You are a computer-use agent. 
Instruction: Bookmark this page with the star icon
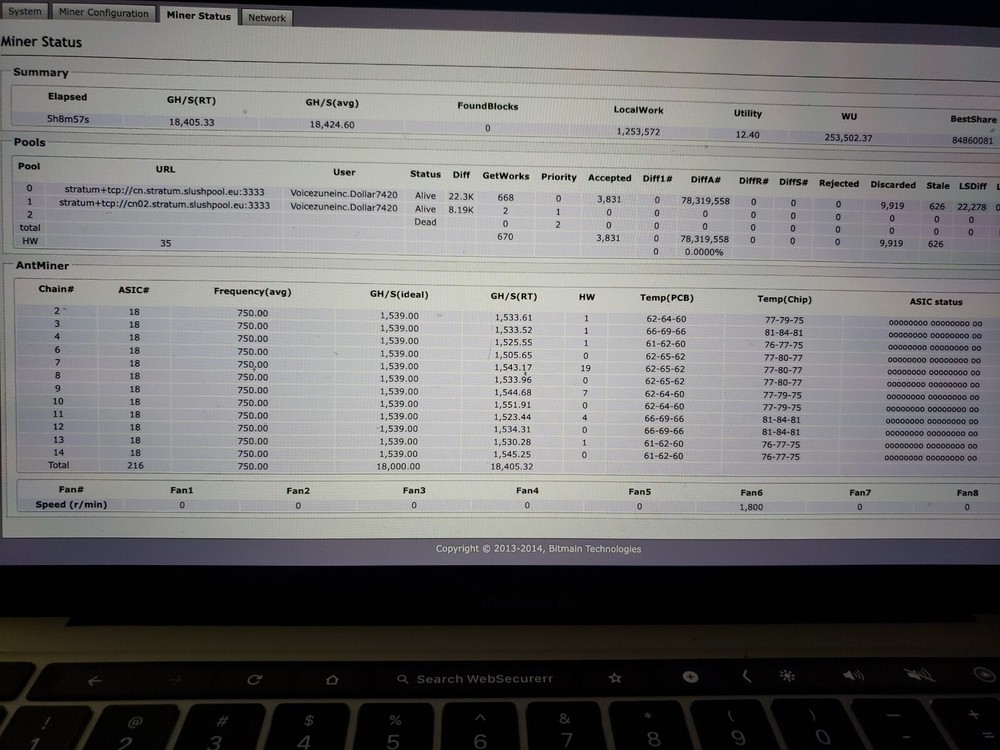coord(615,678)
